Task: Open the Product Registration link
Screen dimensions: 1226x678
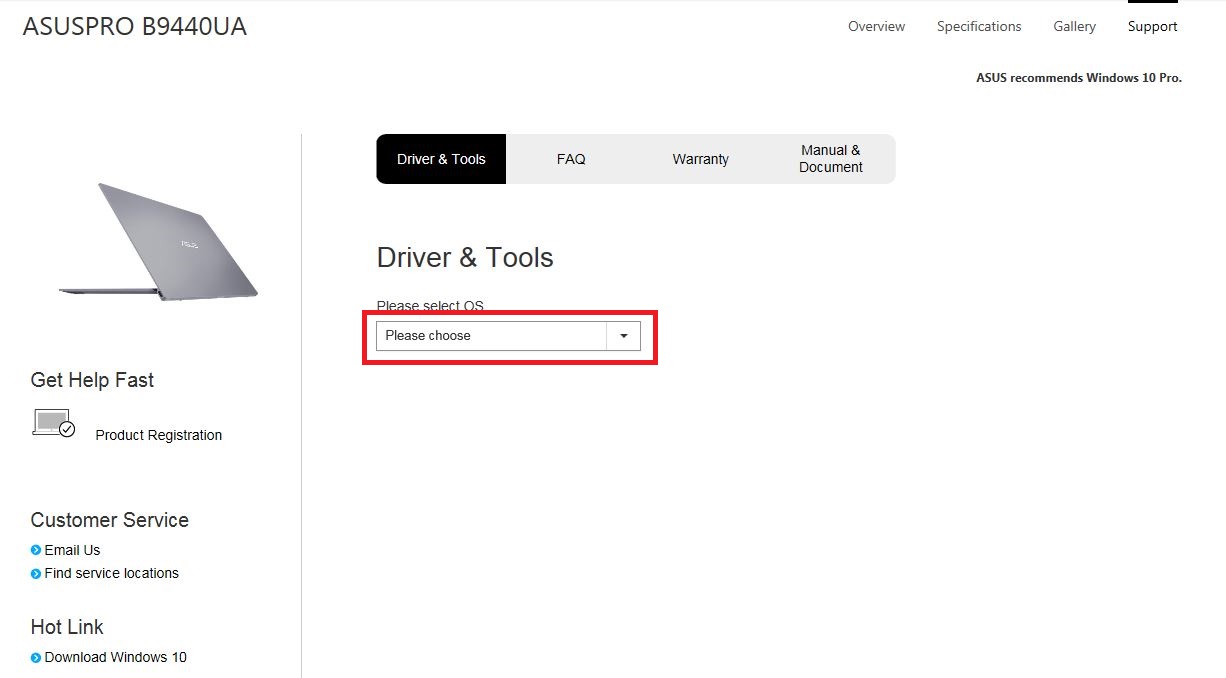Action: (159, 435)
